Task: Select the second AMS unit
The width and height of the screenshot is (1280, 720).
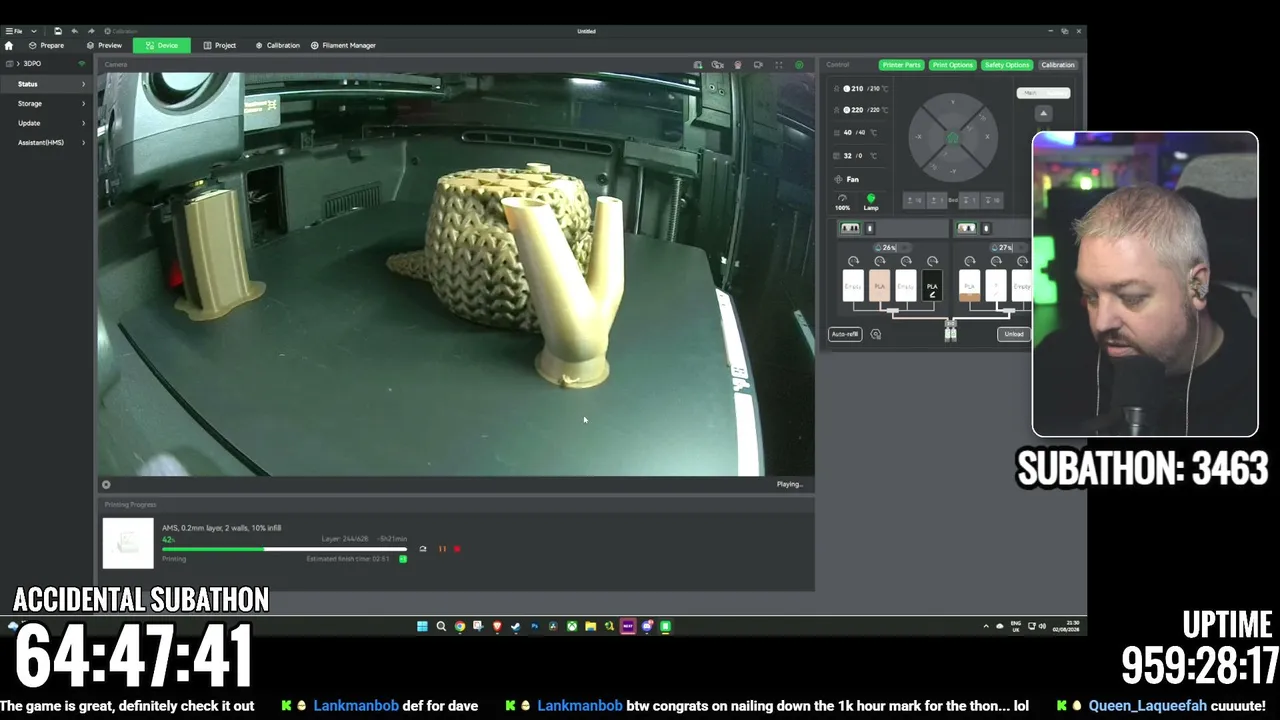Action: click(966, 228)
